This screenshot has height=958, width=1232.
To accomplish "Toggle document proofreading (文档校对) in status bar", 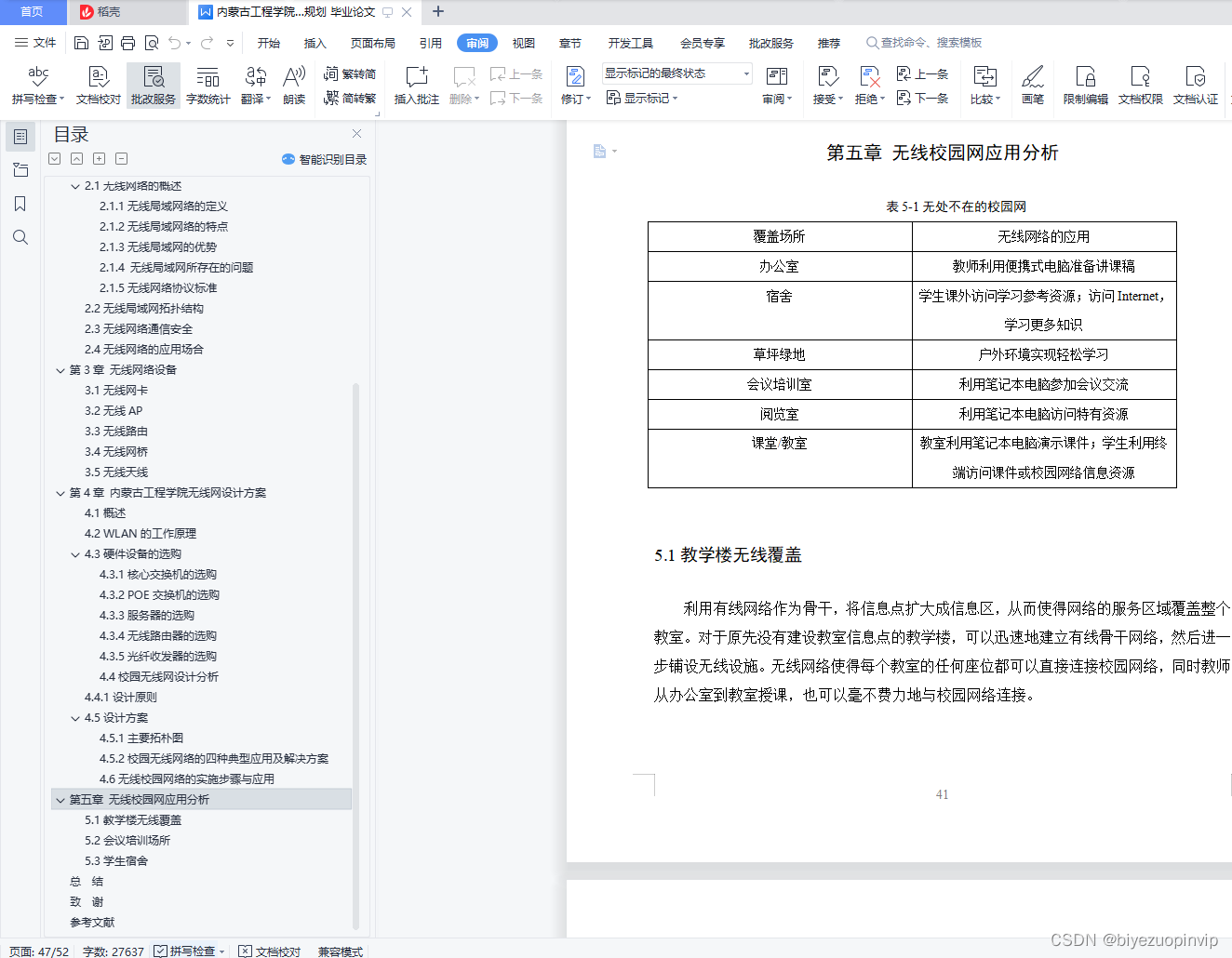I will pyautogui.click(x=270, y=951).
